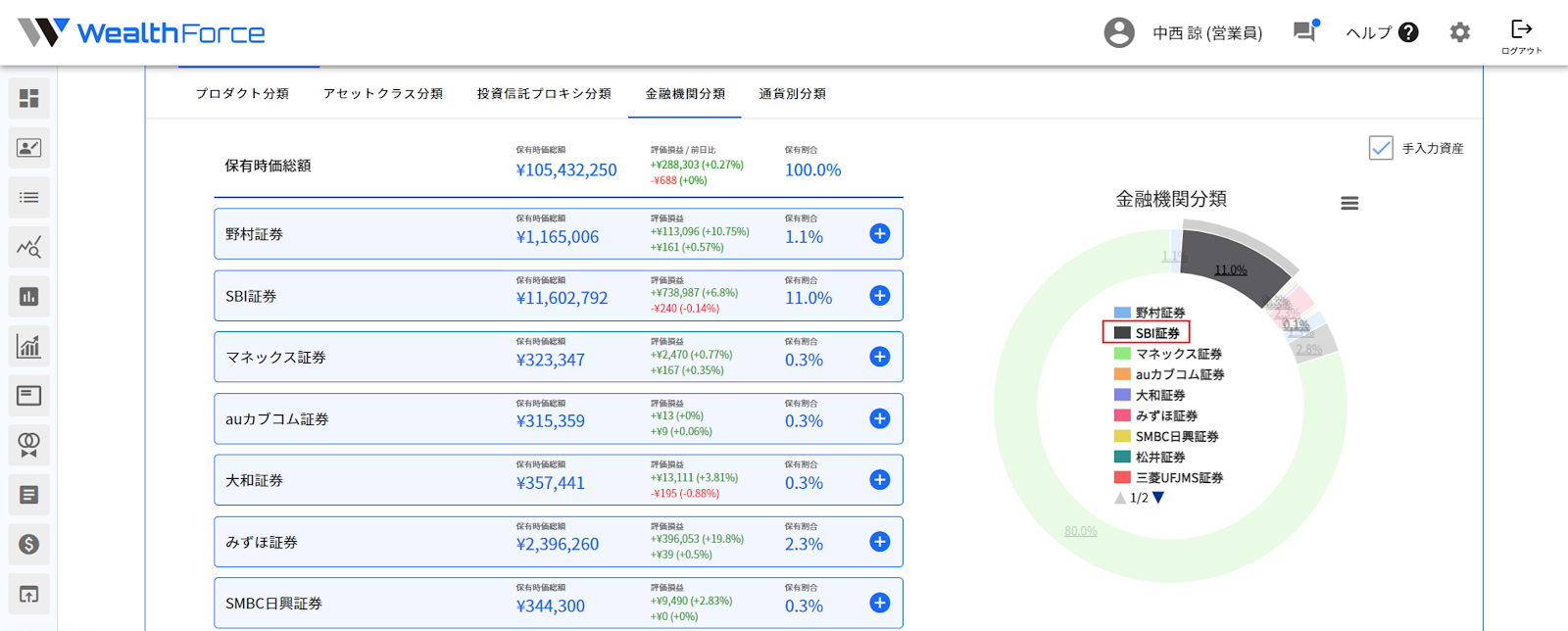Switch to アセットクラス分類 tab

tap(383, 94)
